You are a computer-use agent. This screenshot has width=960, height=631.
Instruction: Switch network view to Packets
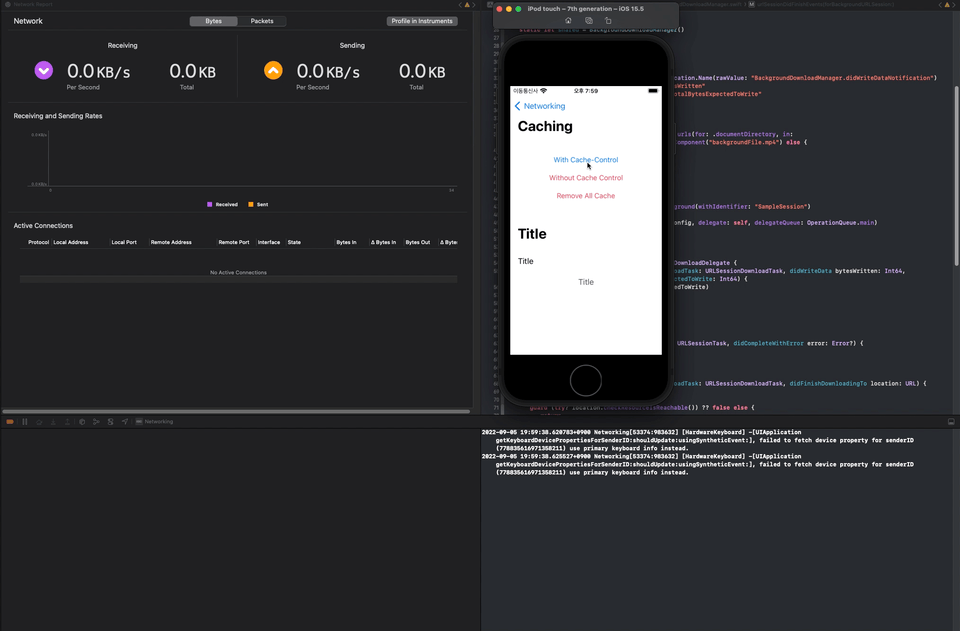pos(262,21)
